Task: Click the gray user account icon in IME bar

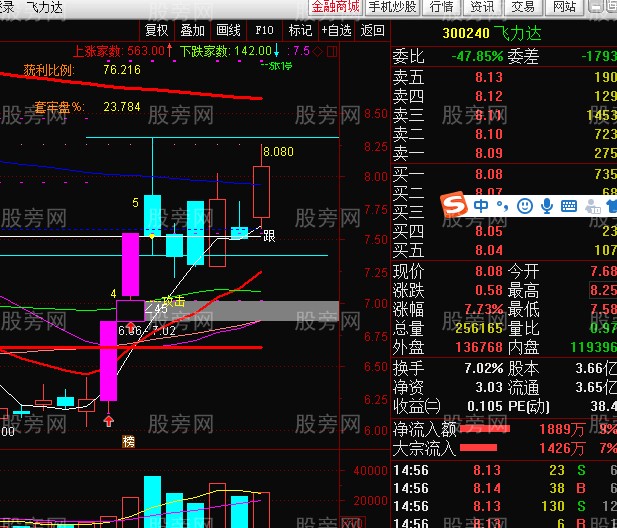Action: tap(593, 206)
